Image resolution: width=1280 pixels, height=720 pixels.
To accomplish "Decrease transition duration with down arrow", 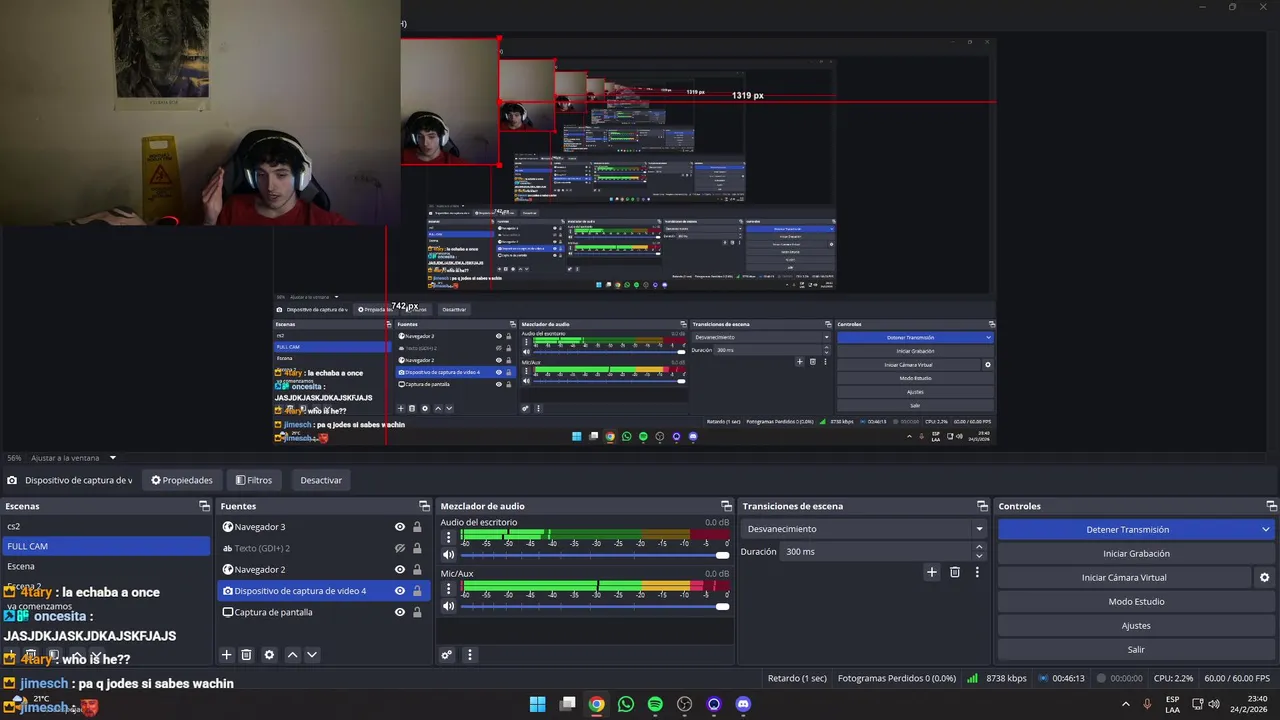I will 979,556.
